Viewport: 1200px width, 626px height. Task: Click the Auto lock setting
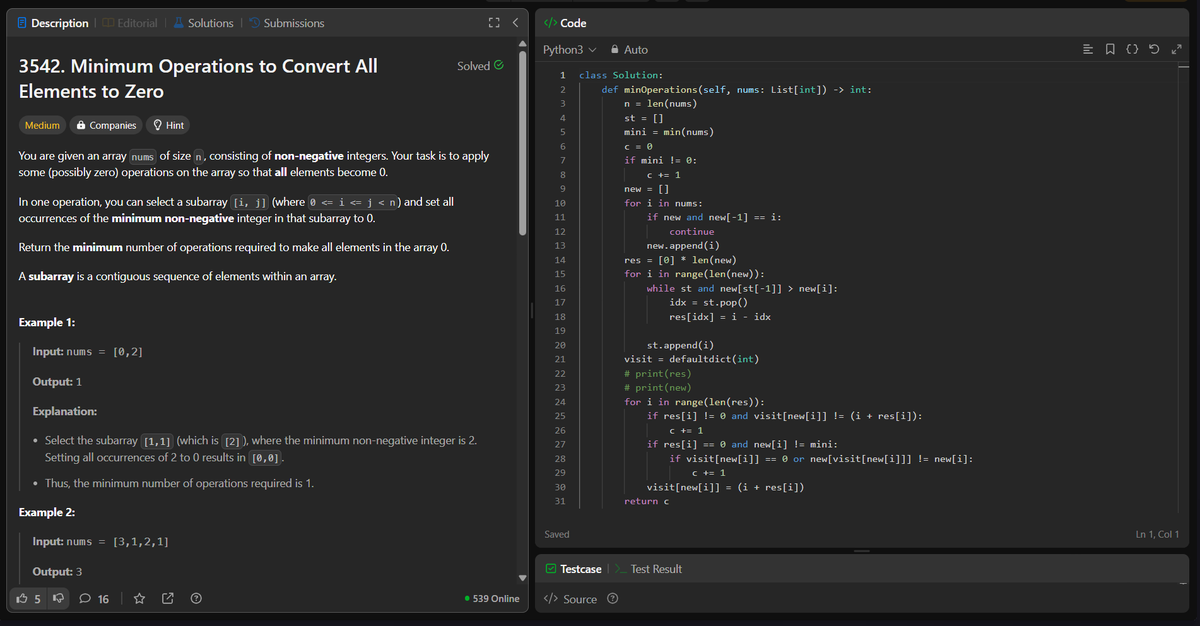tap(629, 49)
